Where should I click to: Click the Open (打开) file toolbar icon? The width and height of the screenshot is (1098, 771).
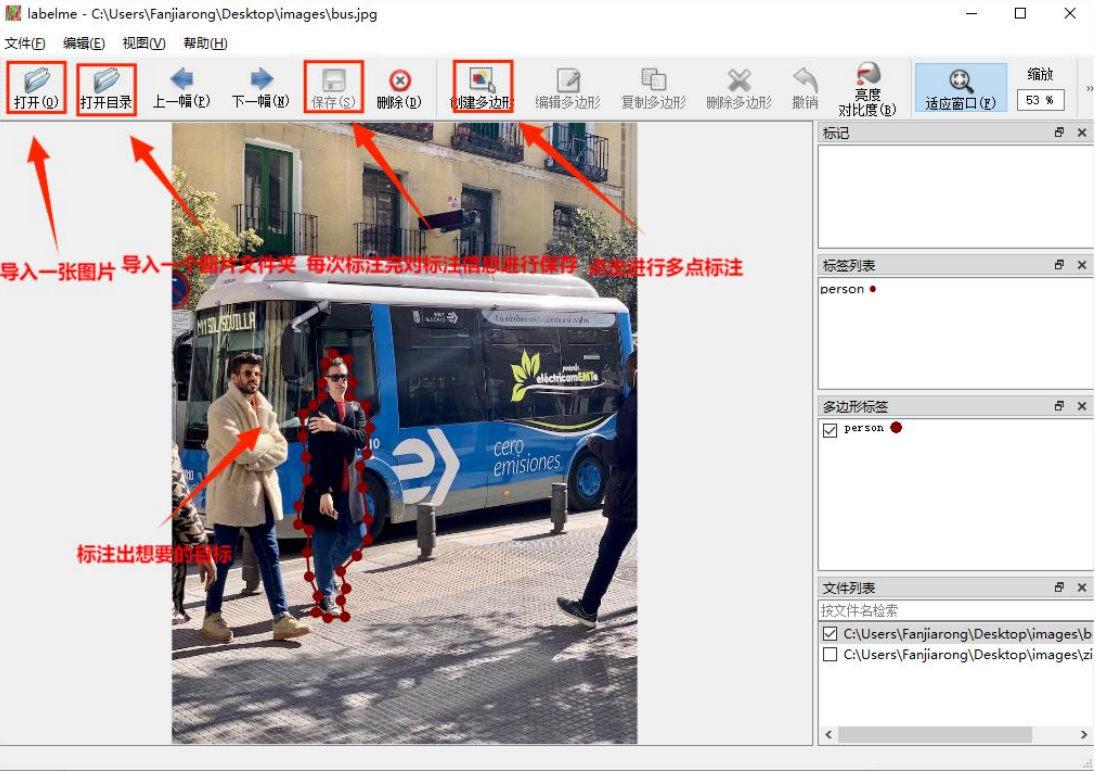point(36,88)
